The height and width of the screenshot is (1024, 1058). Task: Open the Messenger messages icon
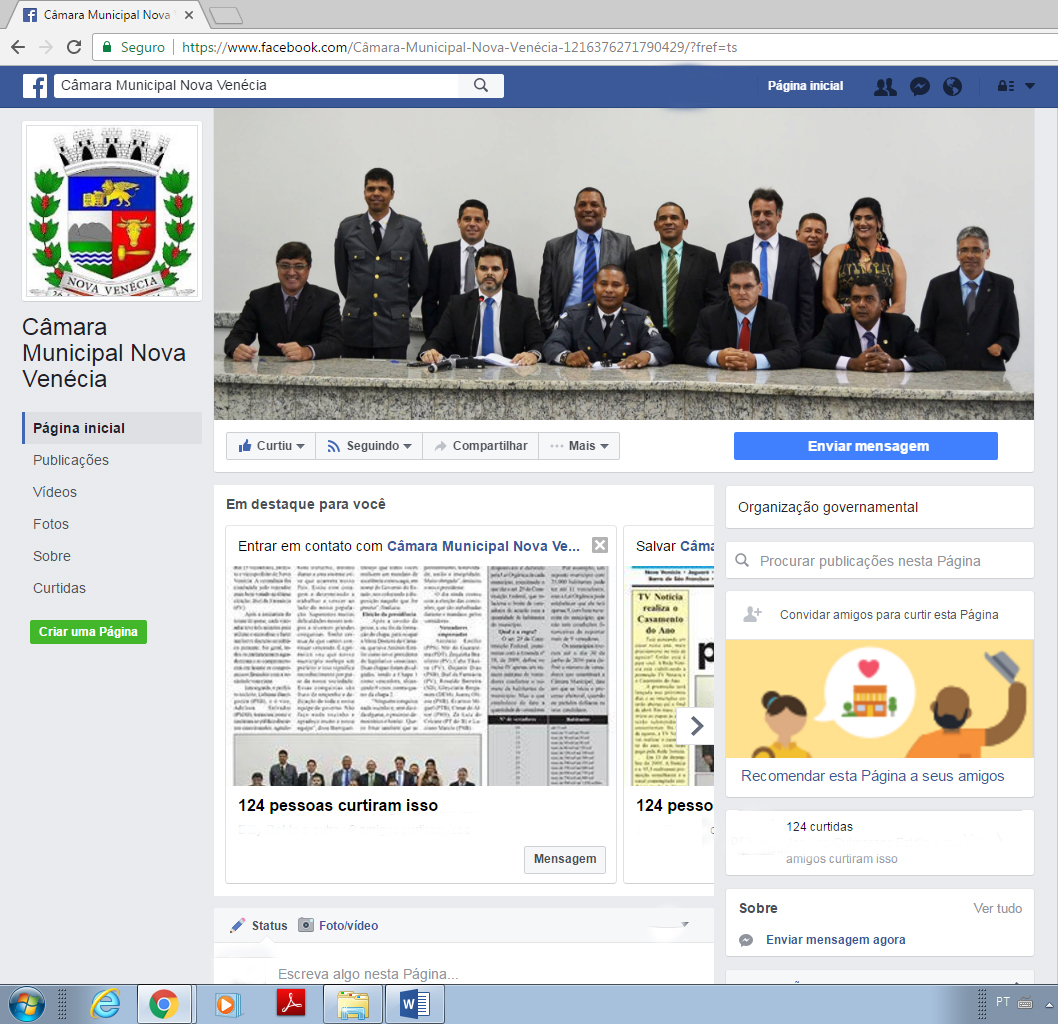point(919,86)
